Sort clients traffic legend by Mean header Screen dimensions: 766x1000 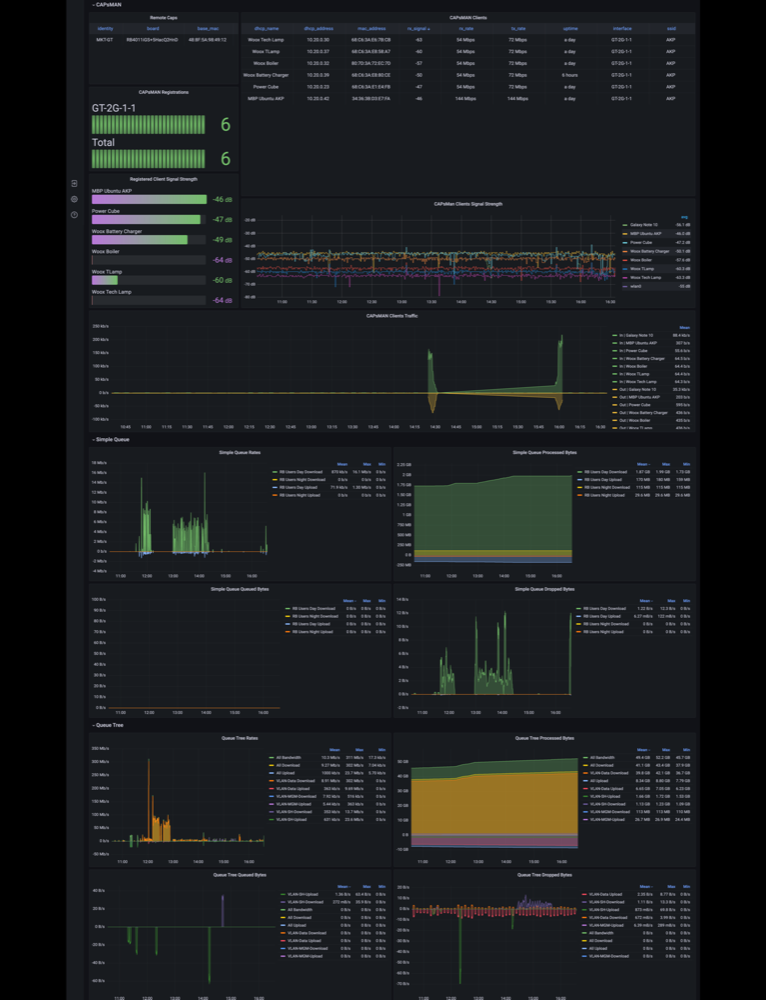(684, 327)
